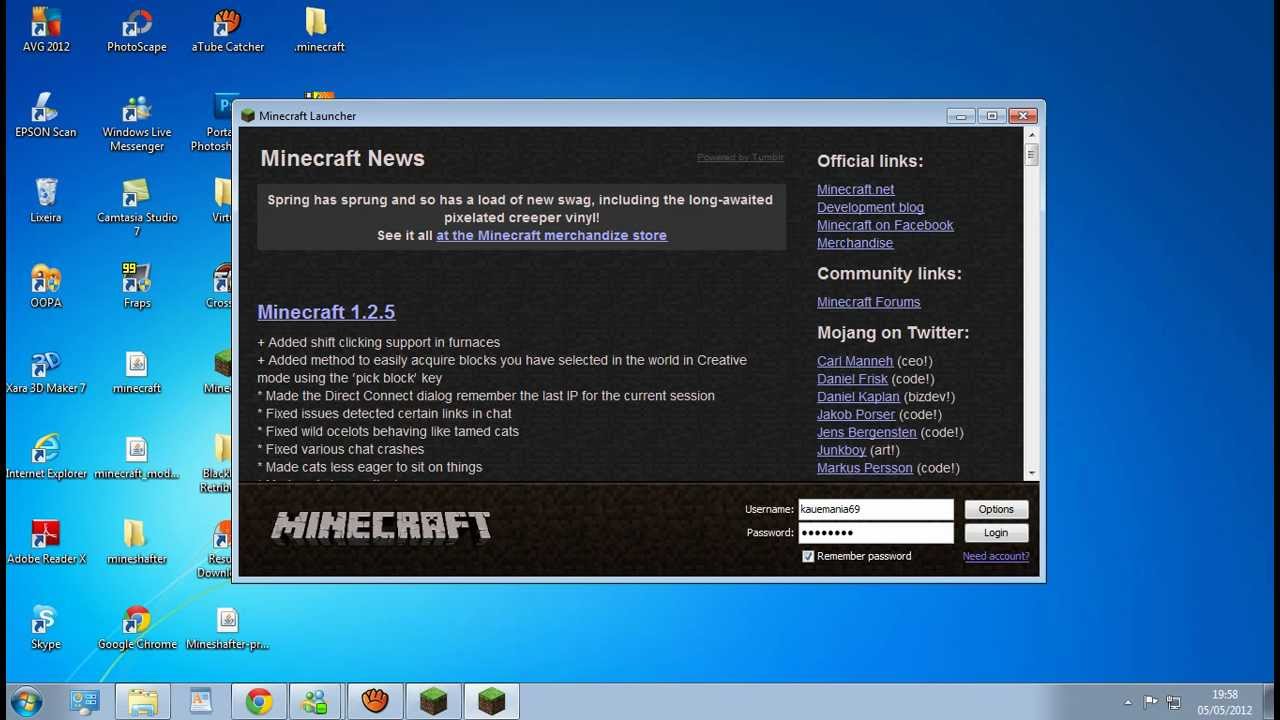The height and width of the screenshot is (720, 1280).
Task: Select the desktop file named minecraft
Action: pyautogui.click(x=137, y=371)
